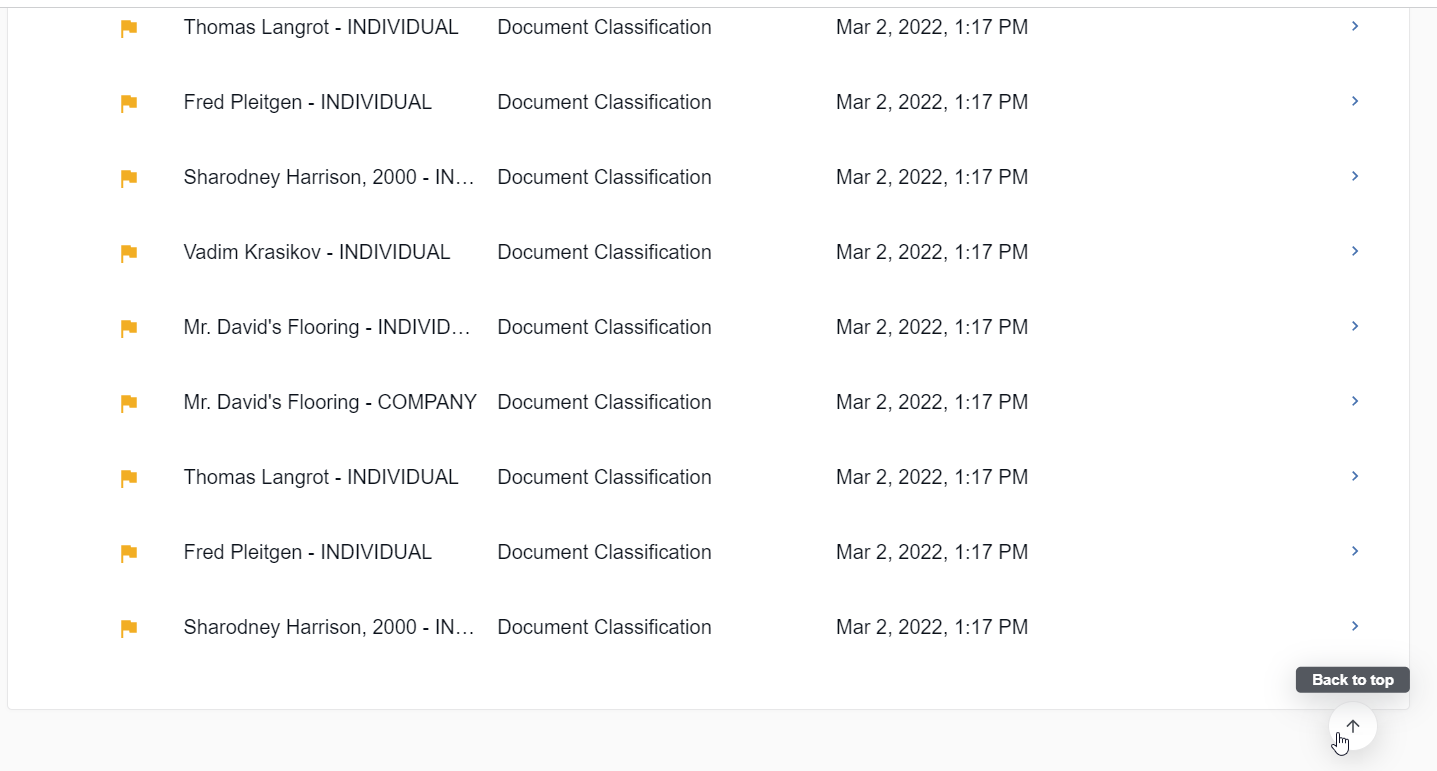
Task: Expand the last Sharodney Harrison row chevron
Action: click(x=1355, y=626)
